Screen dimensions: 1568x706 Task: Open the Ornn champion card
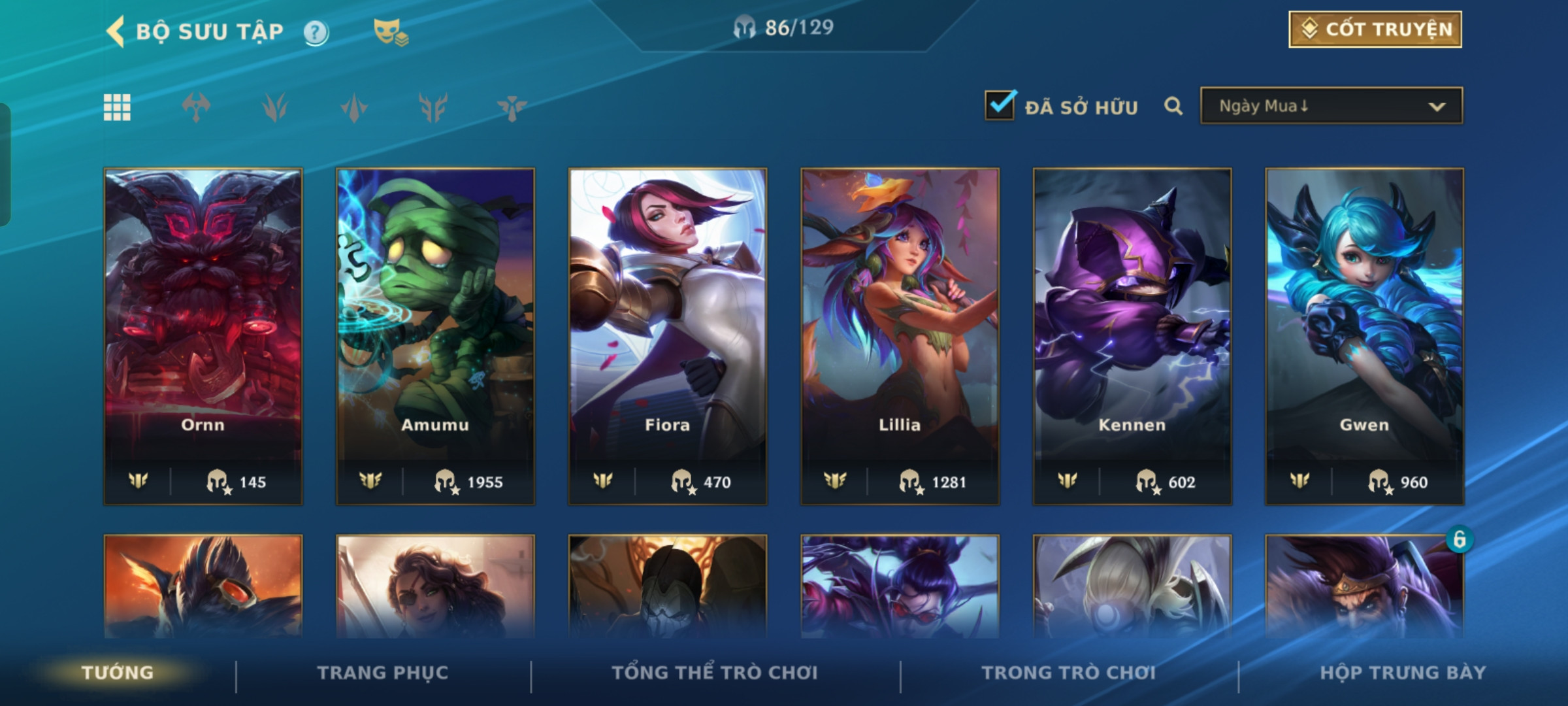coord(203,336)
